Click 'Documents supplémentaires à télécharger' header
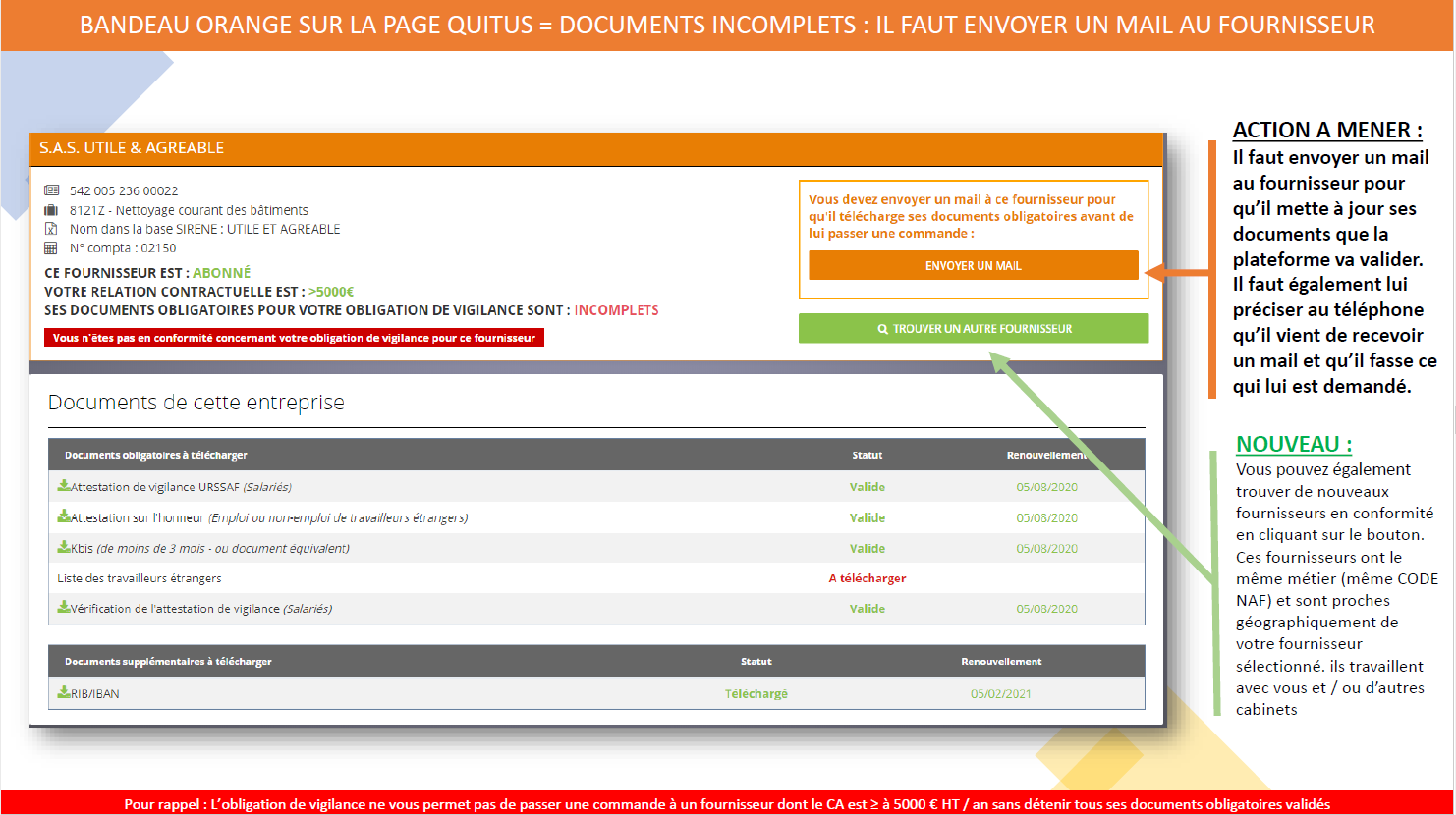The width and height of the screenshot is (1456, 815). pos(168,661)
